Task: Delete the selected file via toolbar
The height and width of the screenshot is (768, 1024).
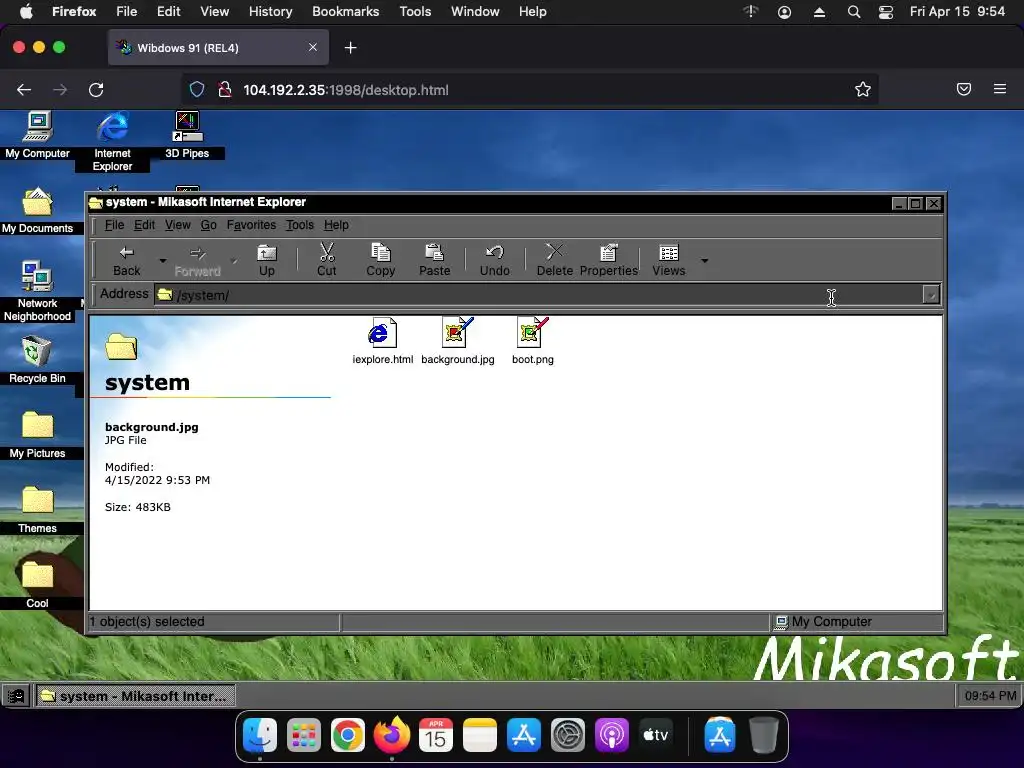Action: coord(554,260)
